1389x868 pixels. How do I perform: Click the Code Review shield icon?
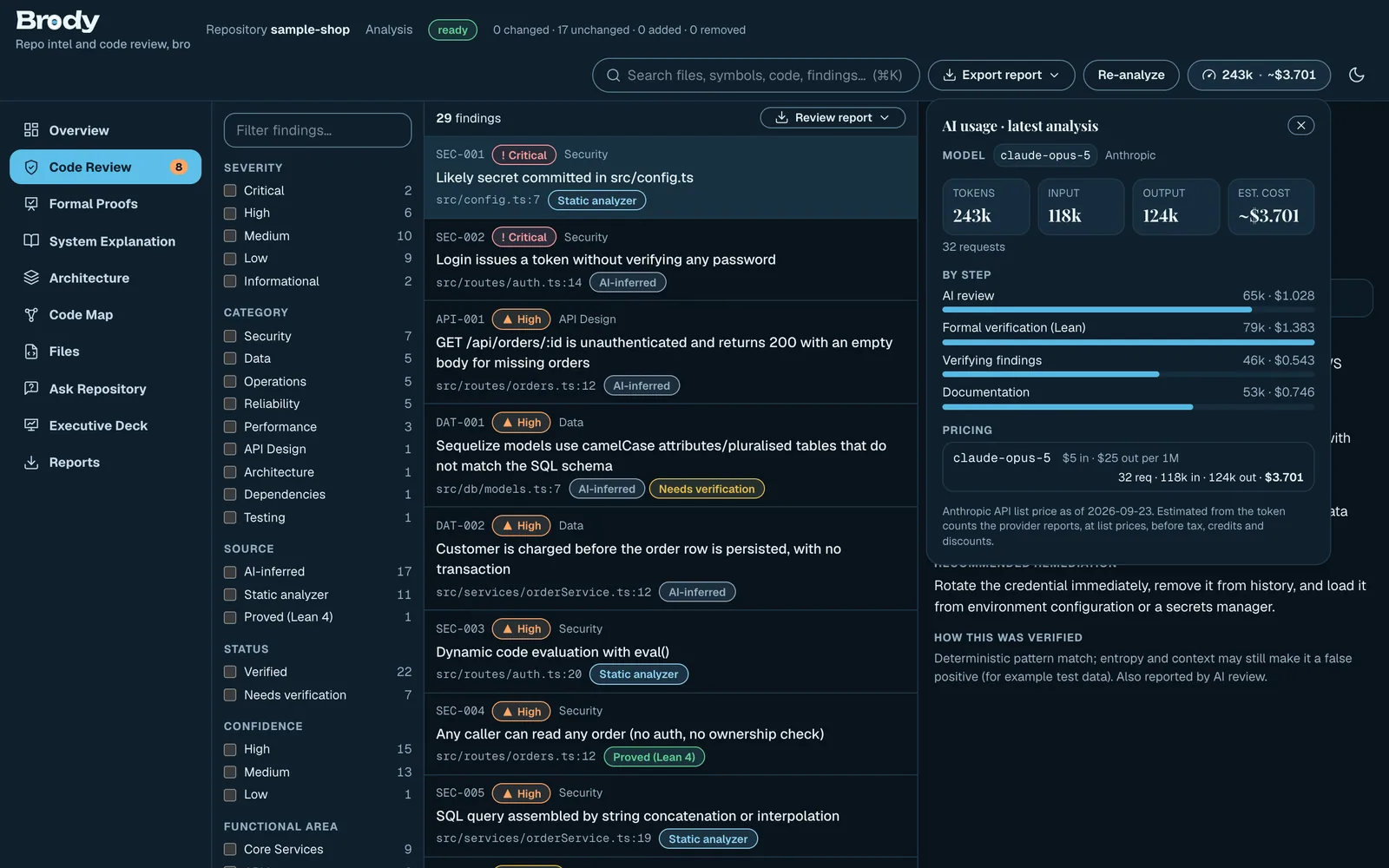[x=31, y=168]
